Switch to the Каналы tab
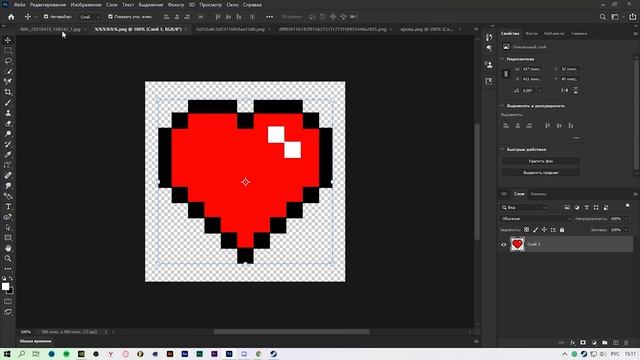This screenshot has width=640, height=360. (538, 194)
